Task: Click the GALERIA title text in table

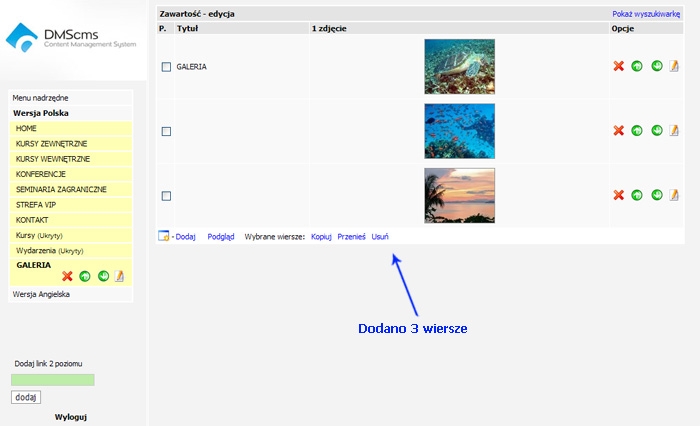Action: tap(192, 67)
